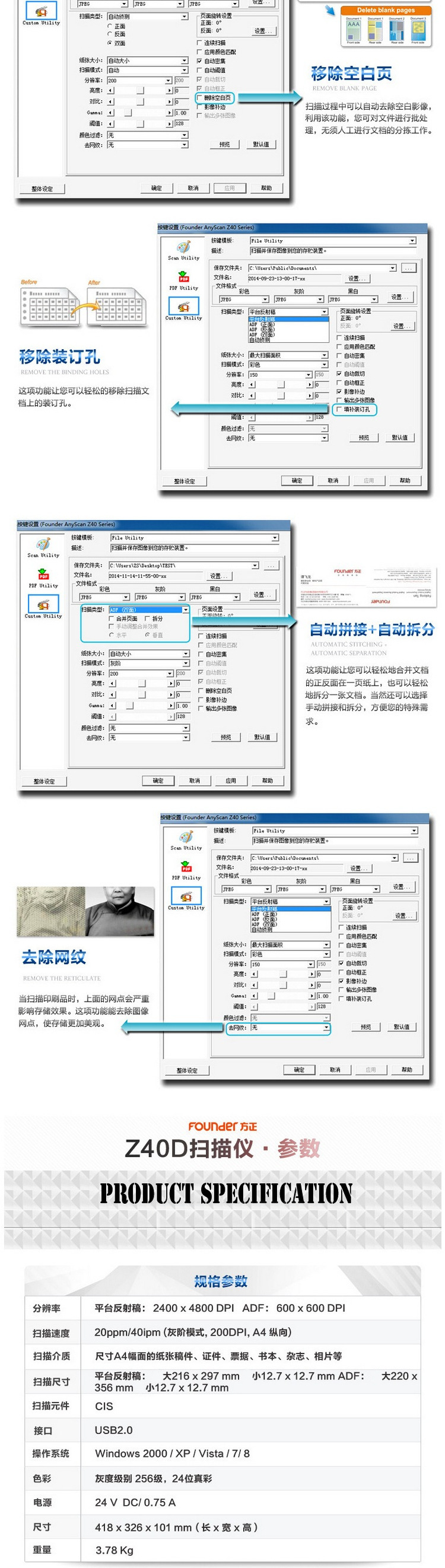This screenshot has width=445, height=1568.
Task: Select the 正面 radio button
Action: tap(110, 26)
